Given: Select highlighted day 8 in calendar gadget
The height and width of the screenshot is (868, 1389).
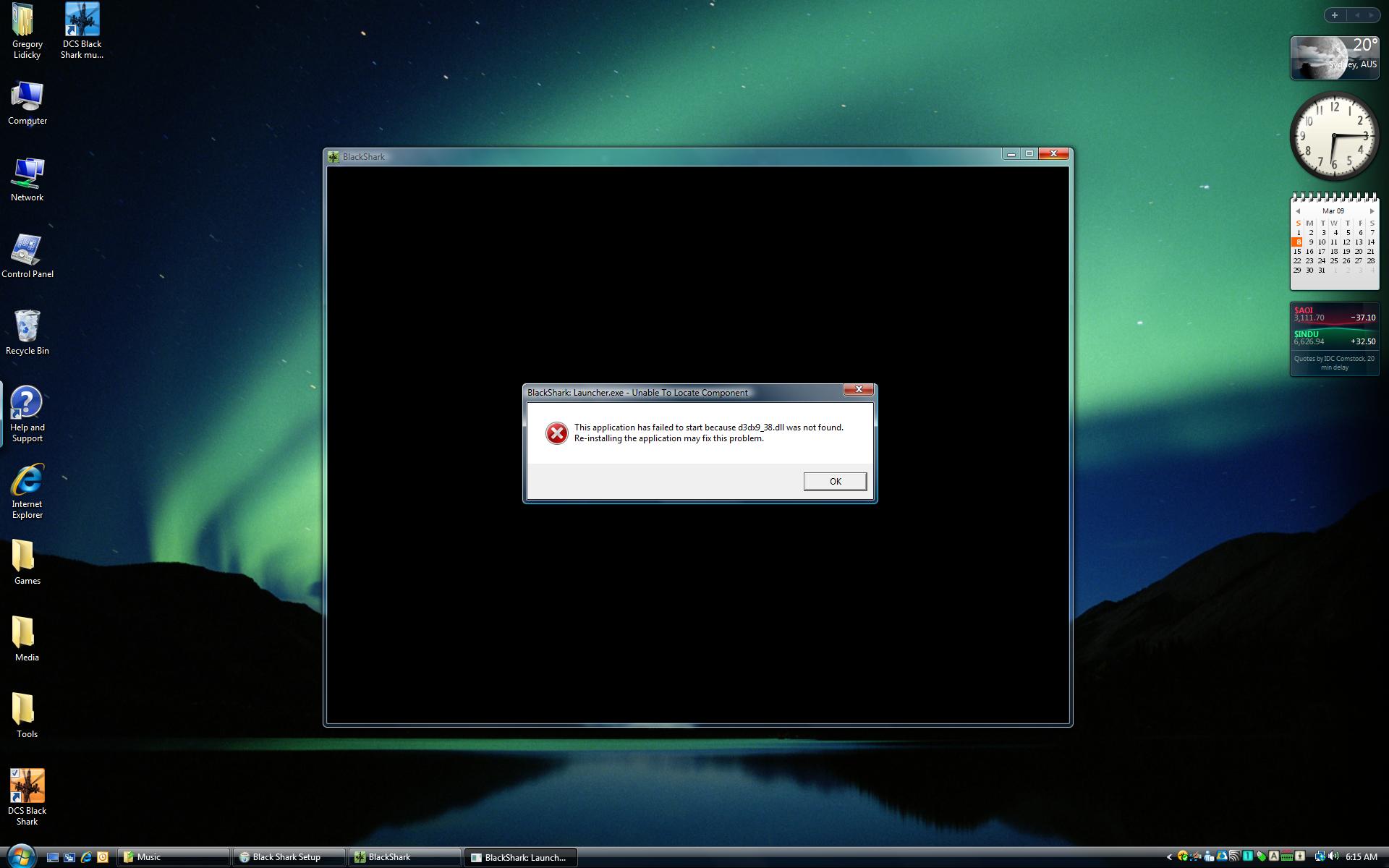Looking at the screenshot, I should click(1298, 242).
